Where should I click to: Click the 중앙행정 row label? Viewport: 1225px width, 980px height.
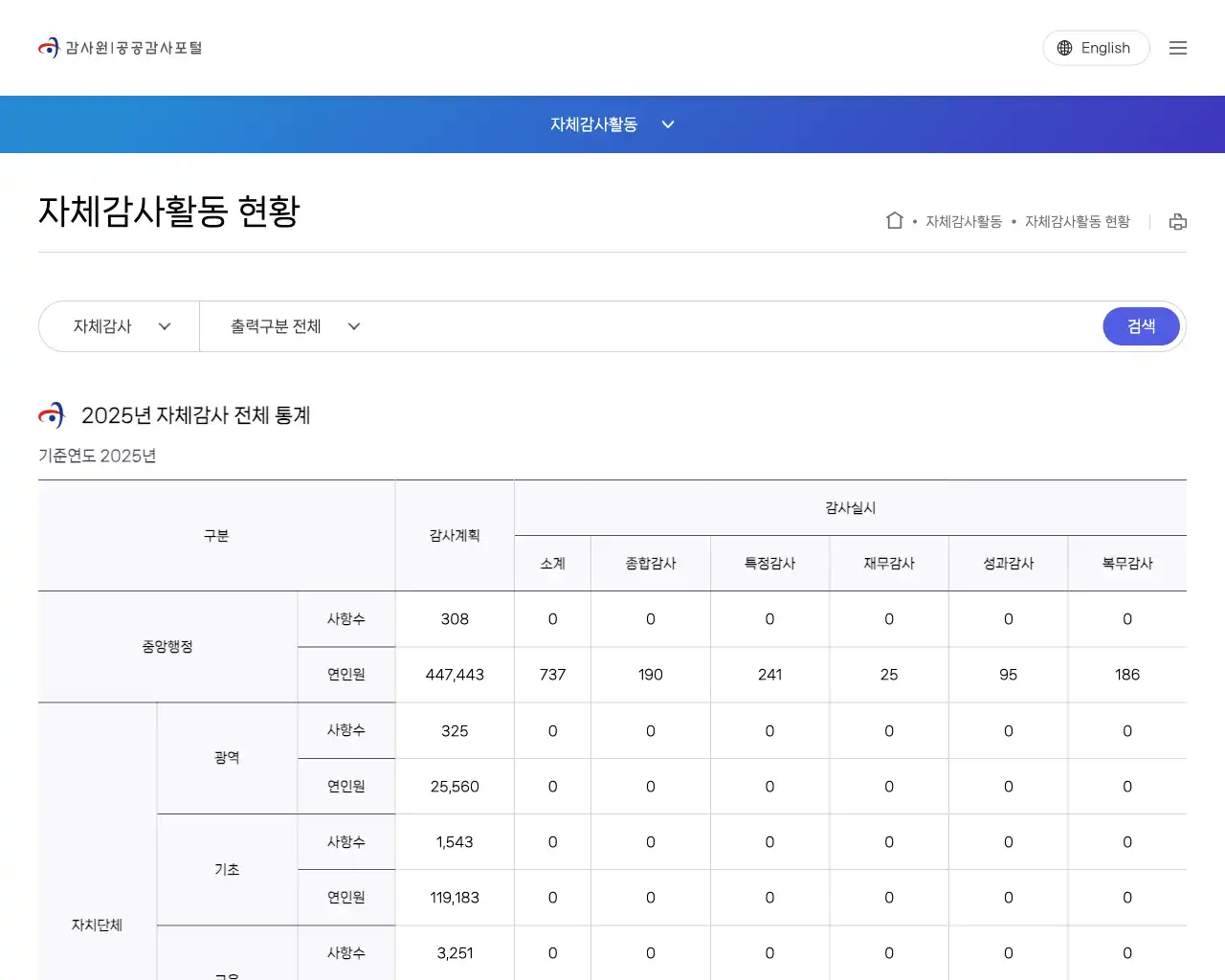click(x=167, y=647)
